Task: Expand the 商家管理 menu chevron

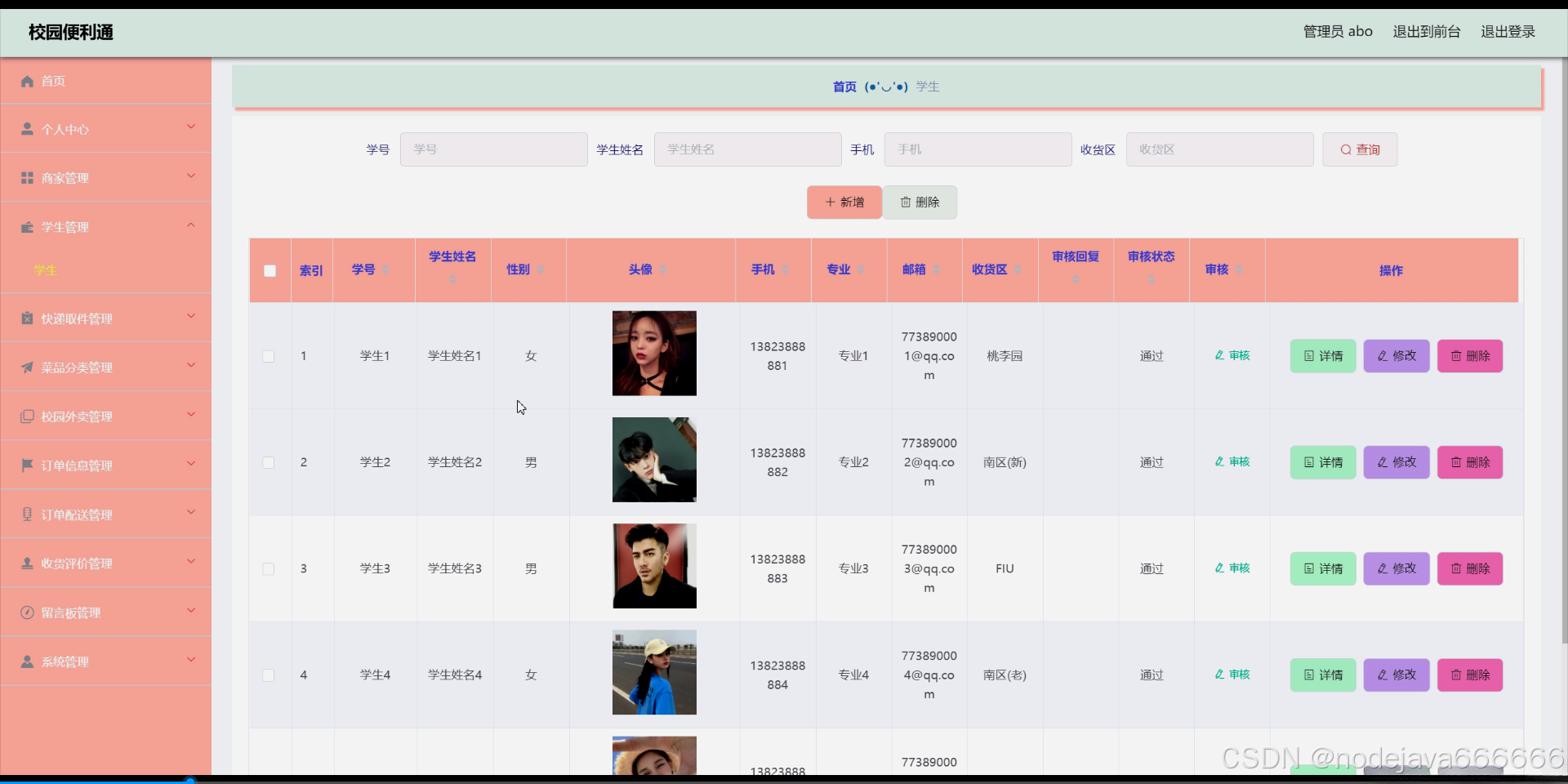Action: [191, 176]
